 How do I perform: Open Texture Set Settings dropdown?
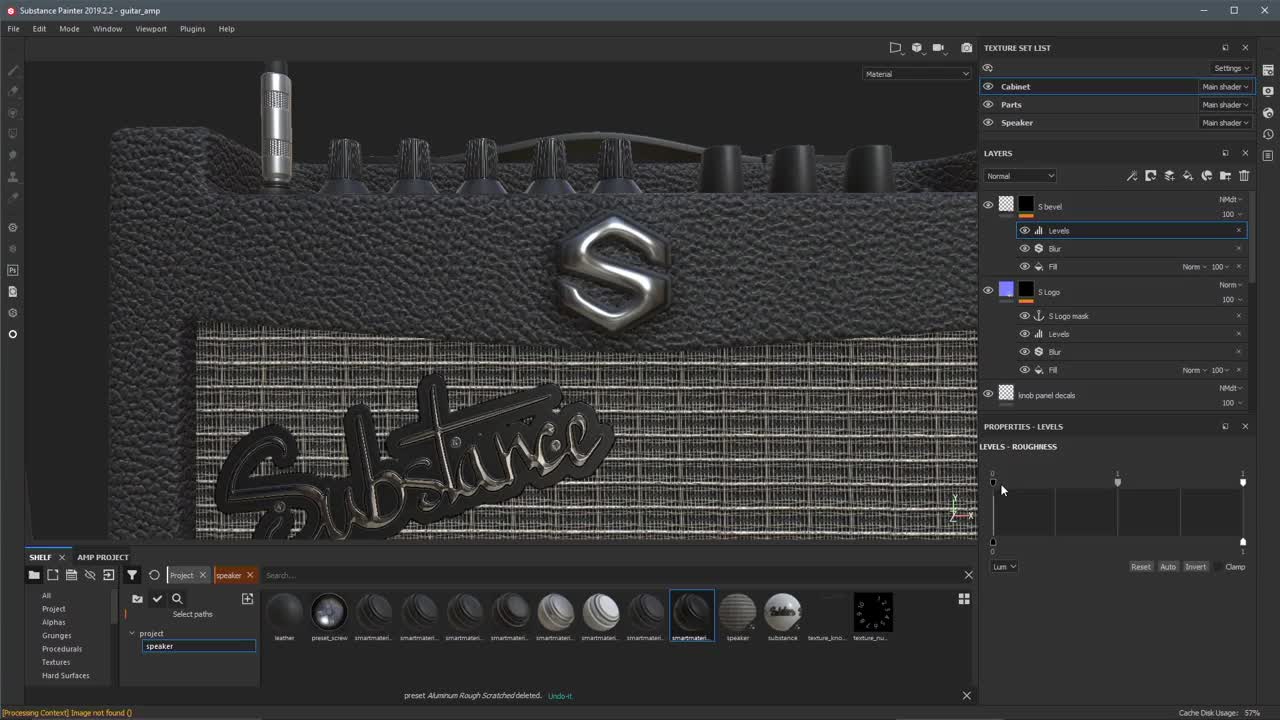1231,68
